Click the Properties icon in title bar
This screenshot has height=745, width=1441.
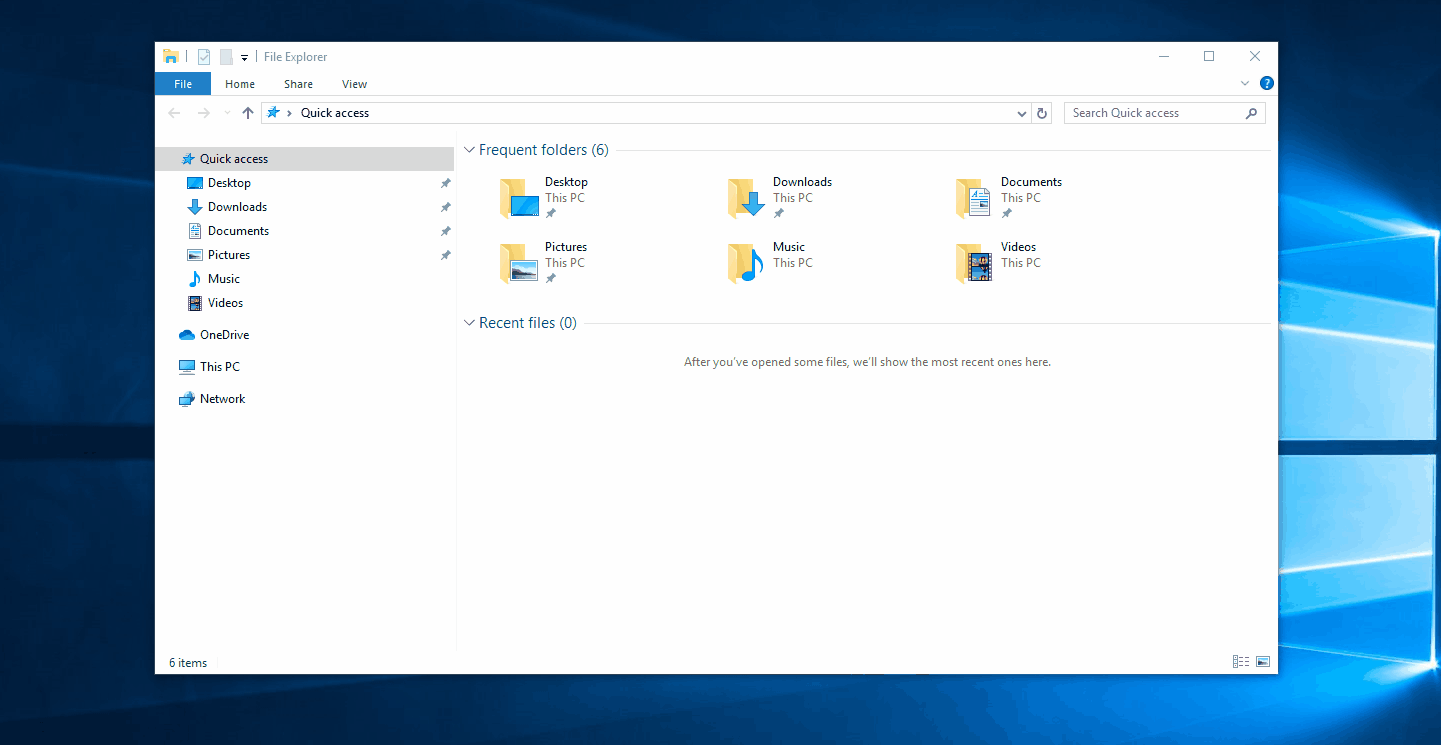tap(204, 57)
